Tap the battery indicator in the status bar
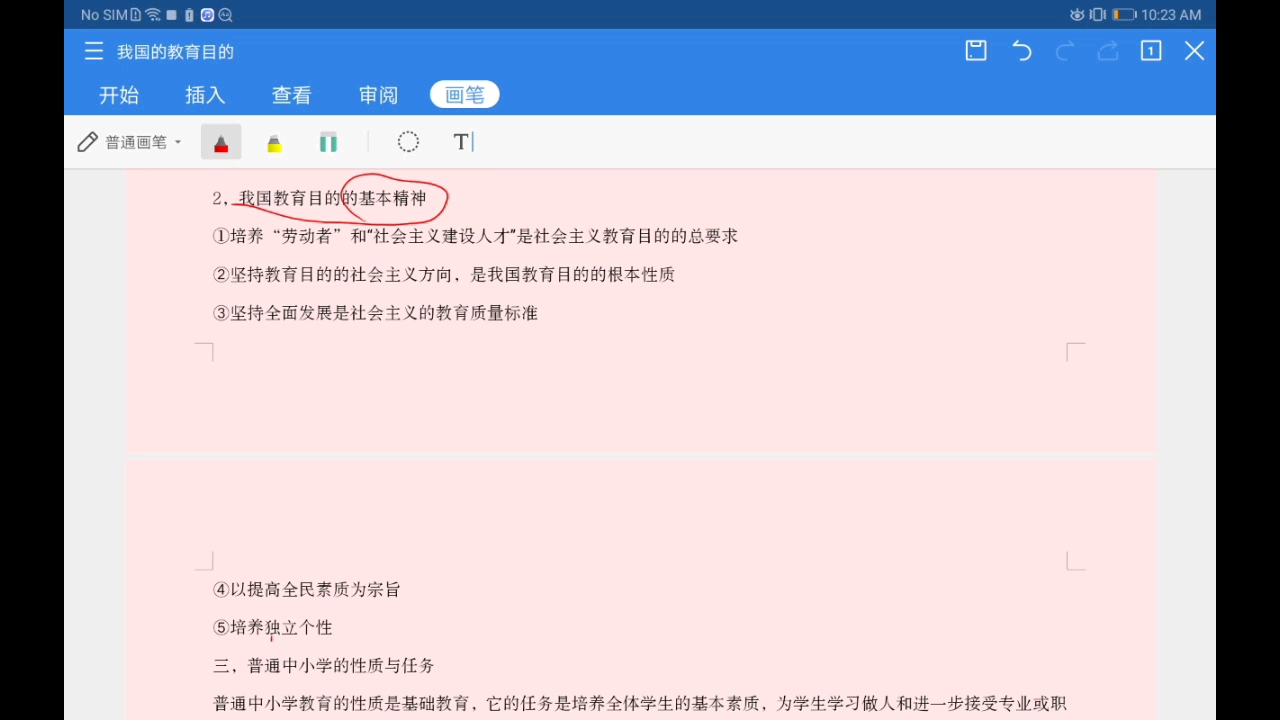1280x720 pixels. pos(1122,14)
